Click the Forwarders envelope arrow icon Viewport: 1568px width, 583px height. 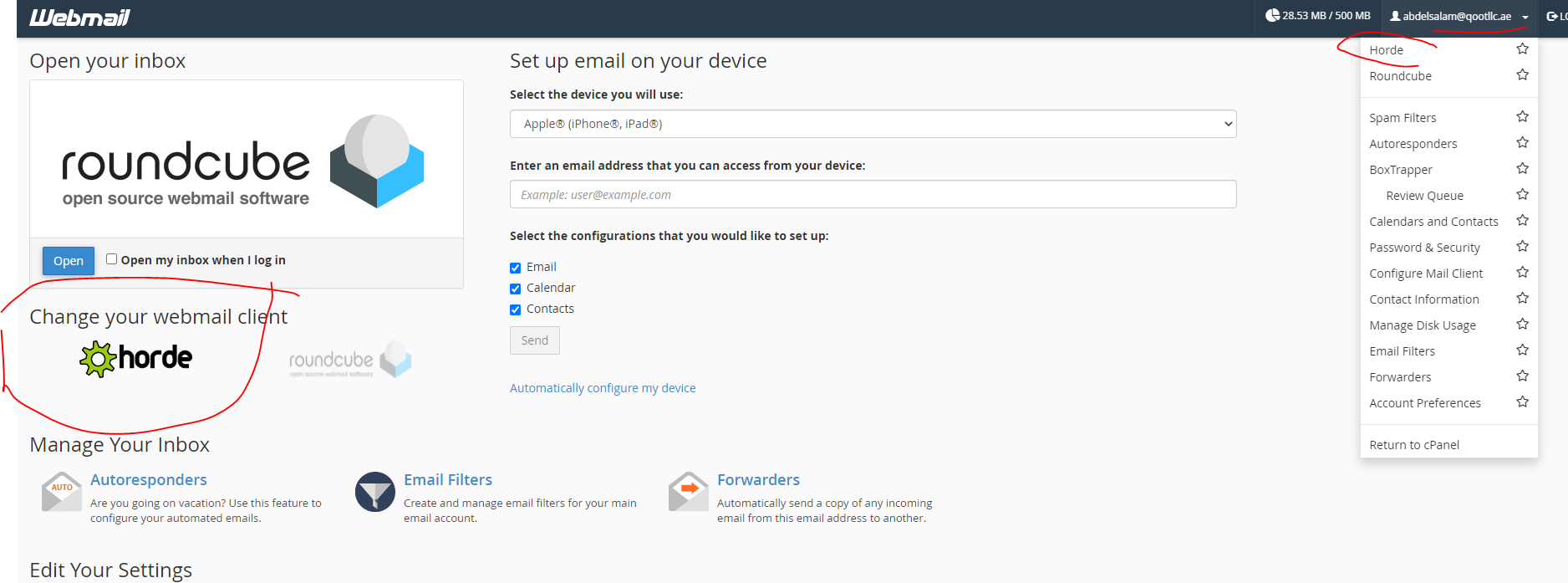(x=688, y=492)
